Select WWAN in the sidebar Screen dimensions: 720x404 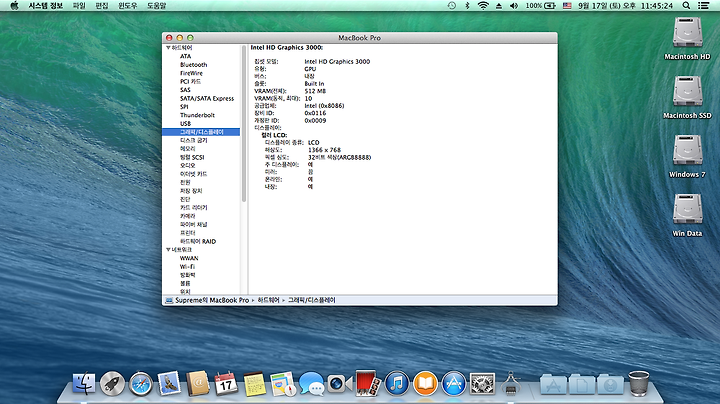pos(189,258)
